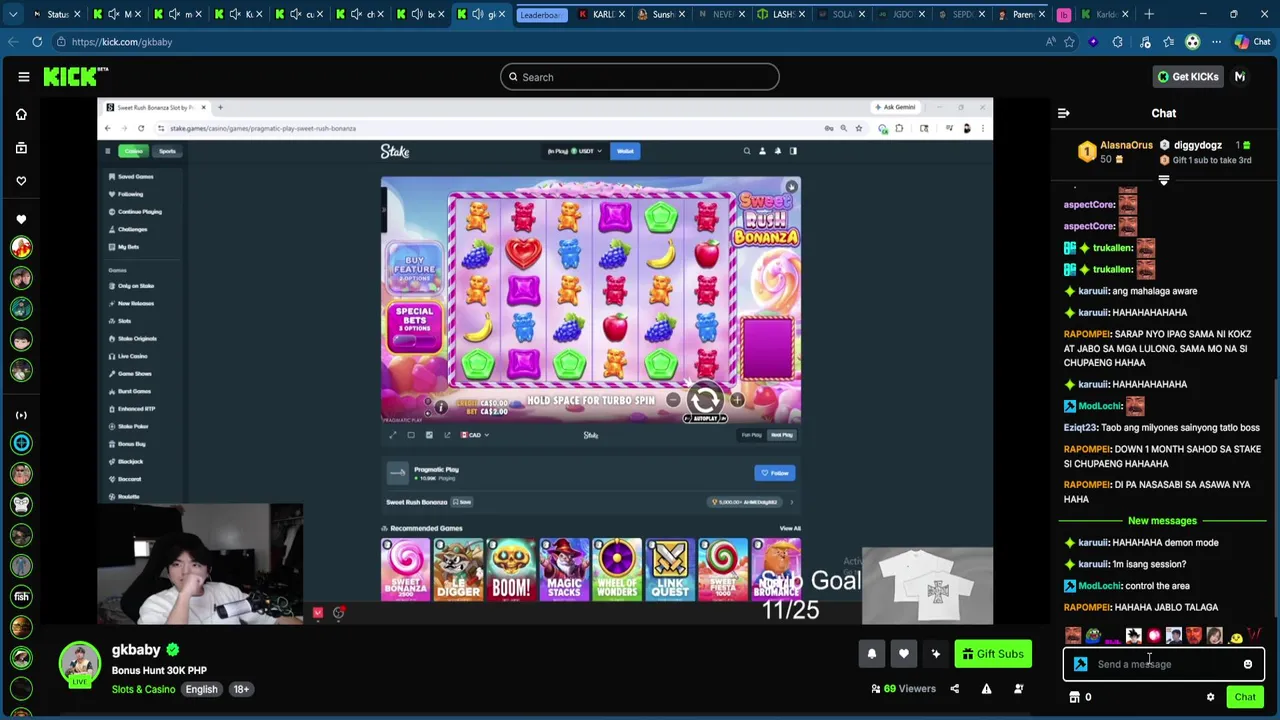Report the stream with warning triangle icon
Viewport: 1280px width, 720px height.
point(986,689)
